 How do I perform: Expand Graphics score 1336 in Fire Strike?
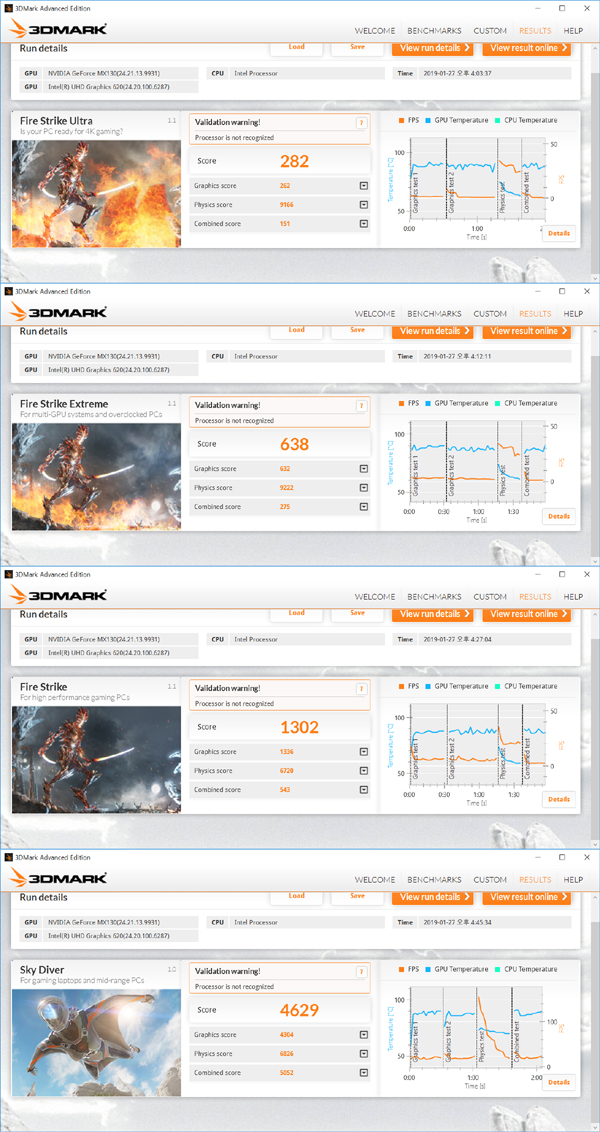click(363, 752)
